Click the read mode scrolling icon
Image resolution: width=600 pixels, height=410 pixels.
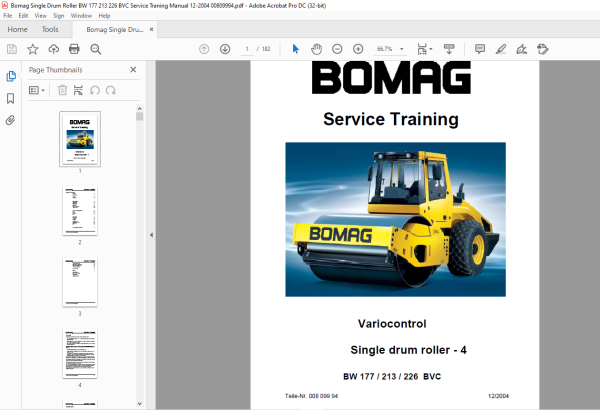[449, 49]
